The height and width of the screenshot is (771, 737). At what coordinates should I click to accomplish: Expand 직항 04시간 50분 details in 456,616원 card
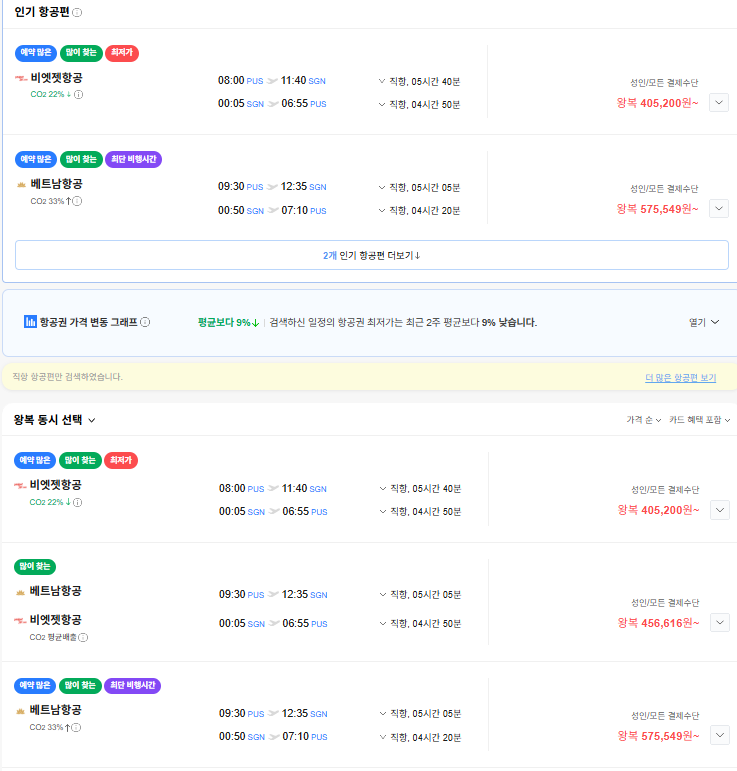(418, 623)
